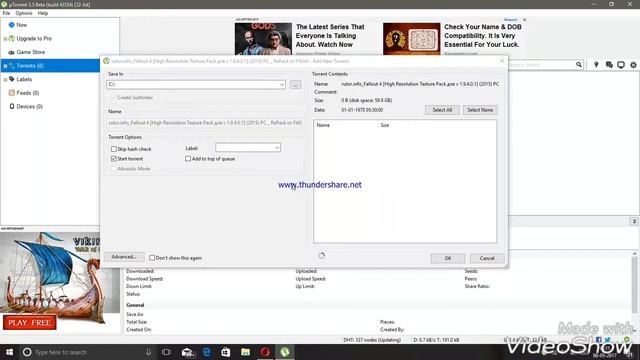Click the lightbulb tips icon in toolbar
The image size is (640, 360).
[596, 65]
